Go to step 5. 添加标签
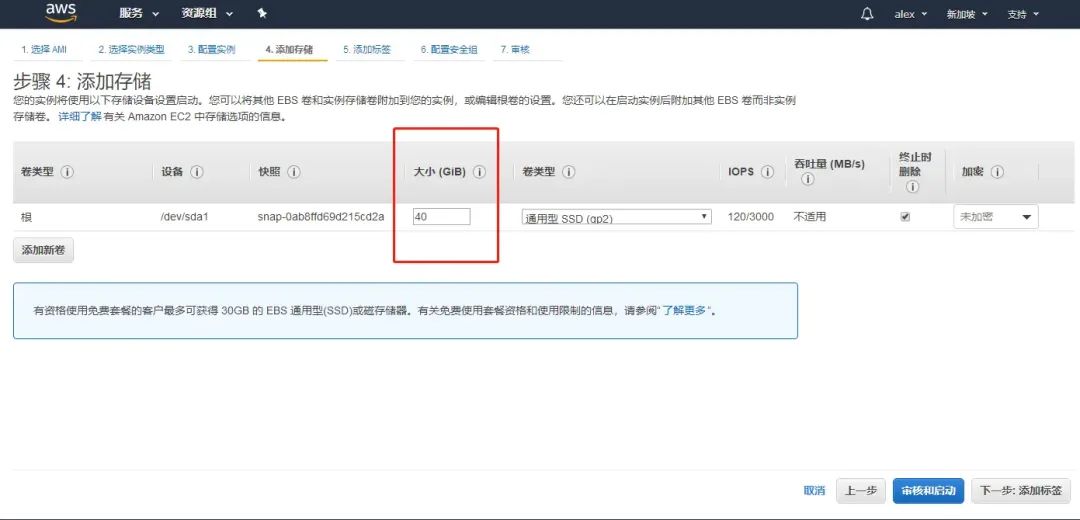The width and height of the screenshot is (1080, 520). click(x=367, y=50)
